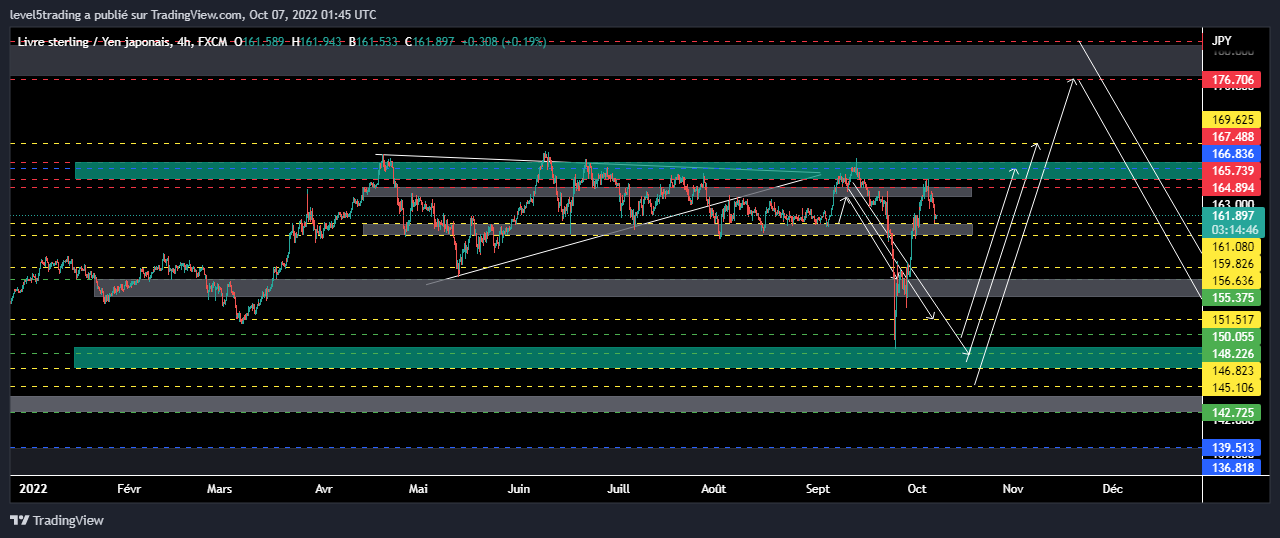The image size is (1280, 538).
Task: Click the 150.055 green price label
Action: pyautogui.click(x=1232, y=337)
